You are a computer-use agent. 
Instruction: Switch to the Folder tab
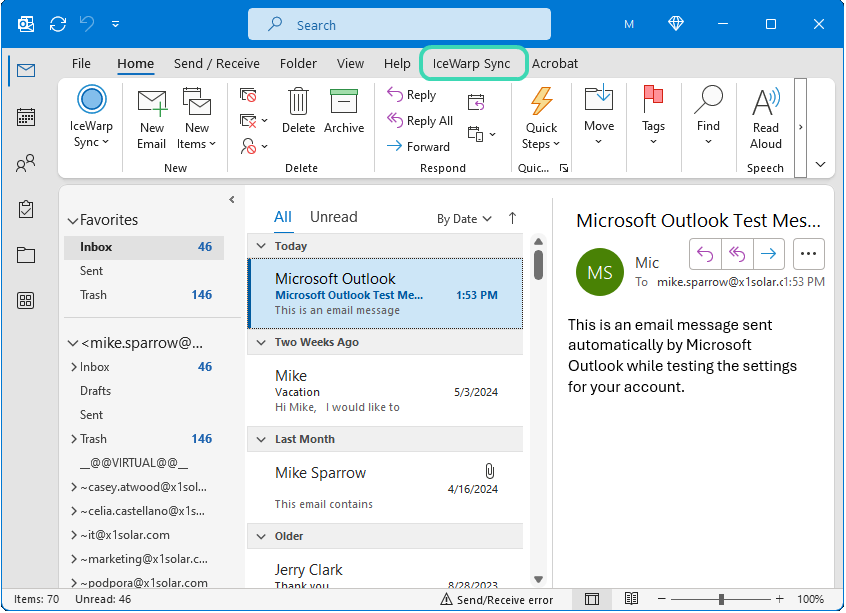click(298, 64)
